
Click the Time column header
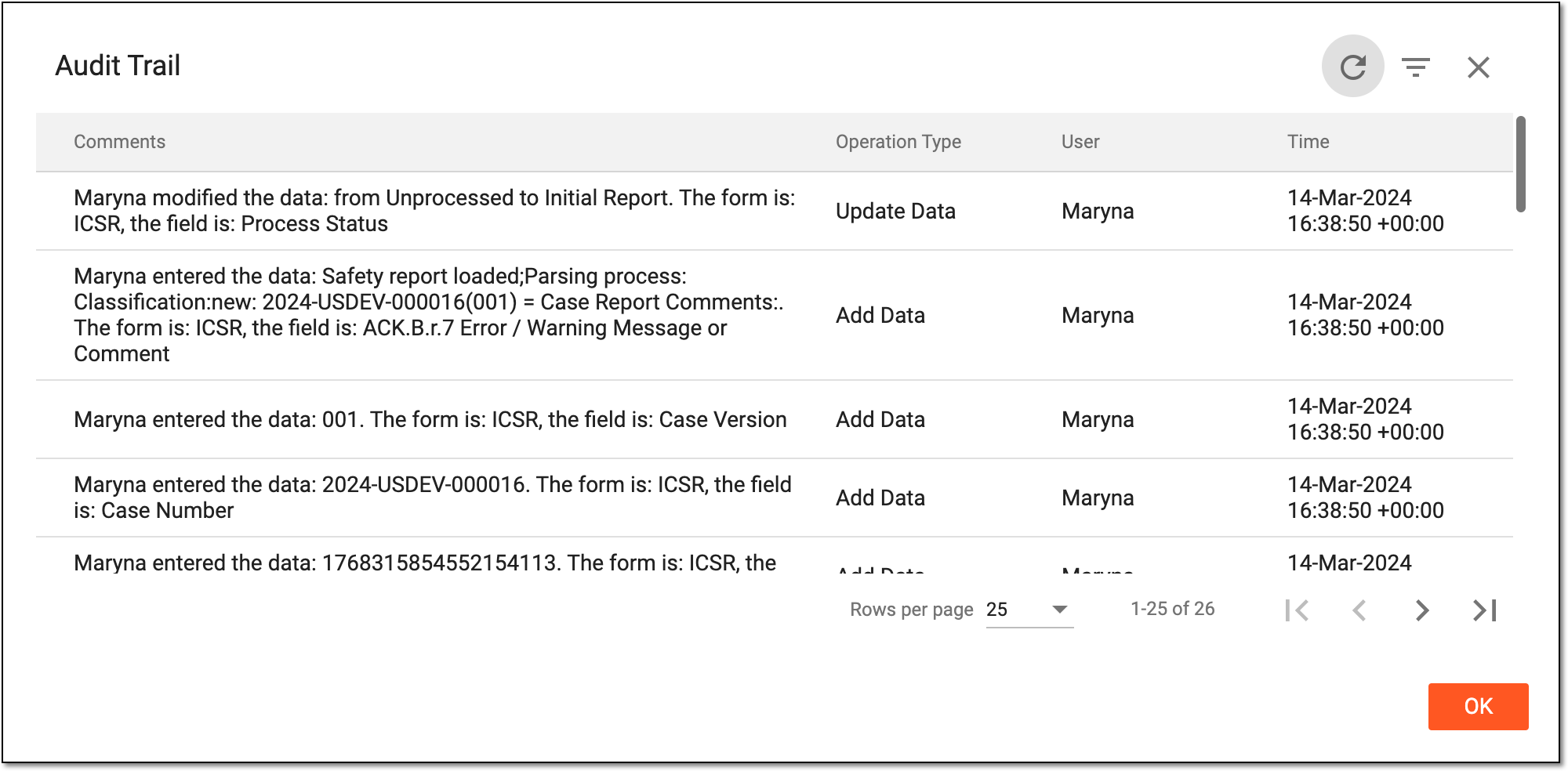click(1308, 142)
